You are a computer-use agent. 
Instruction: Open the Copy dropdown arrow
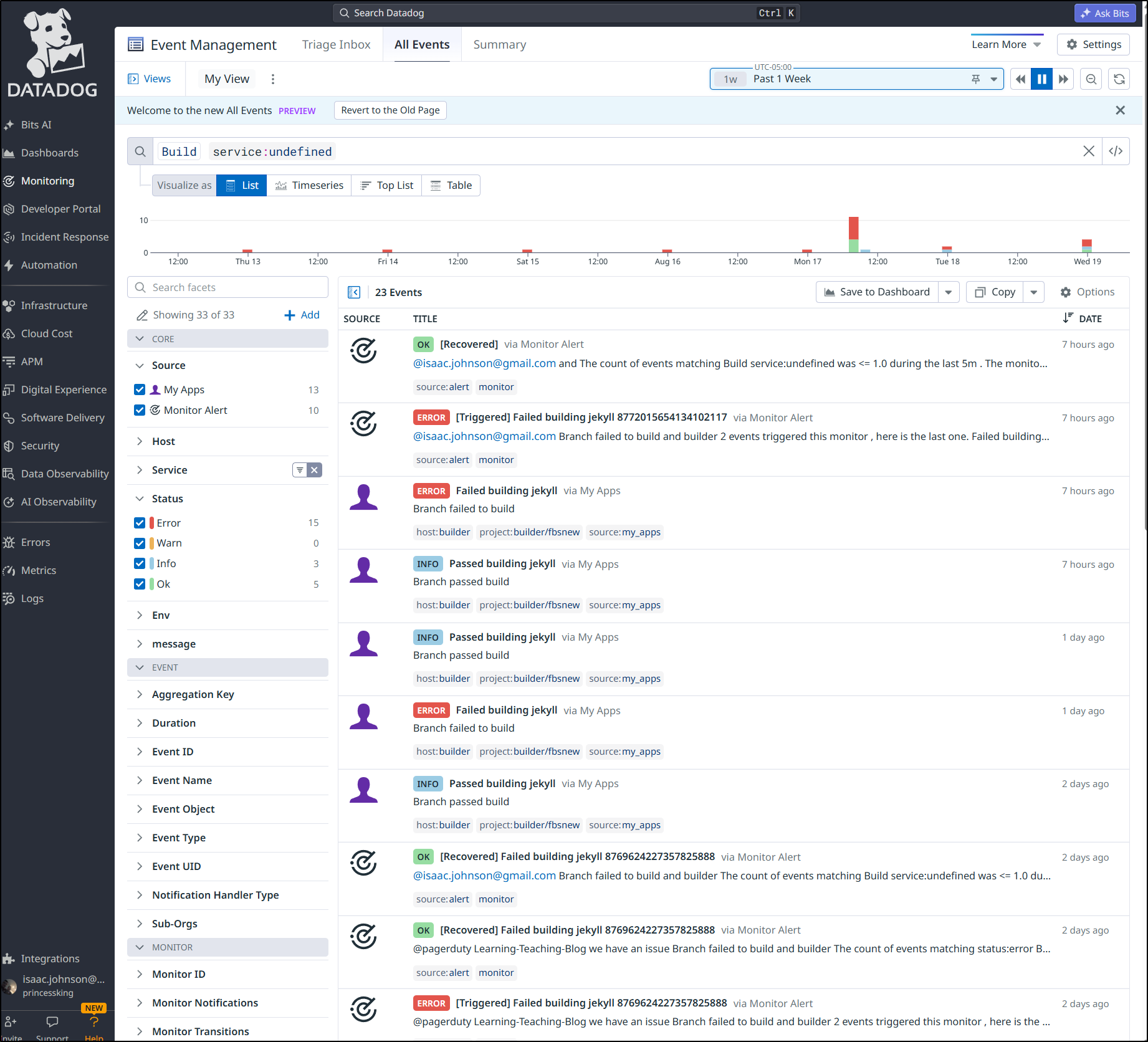(x=1033, y=292)
